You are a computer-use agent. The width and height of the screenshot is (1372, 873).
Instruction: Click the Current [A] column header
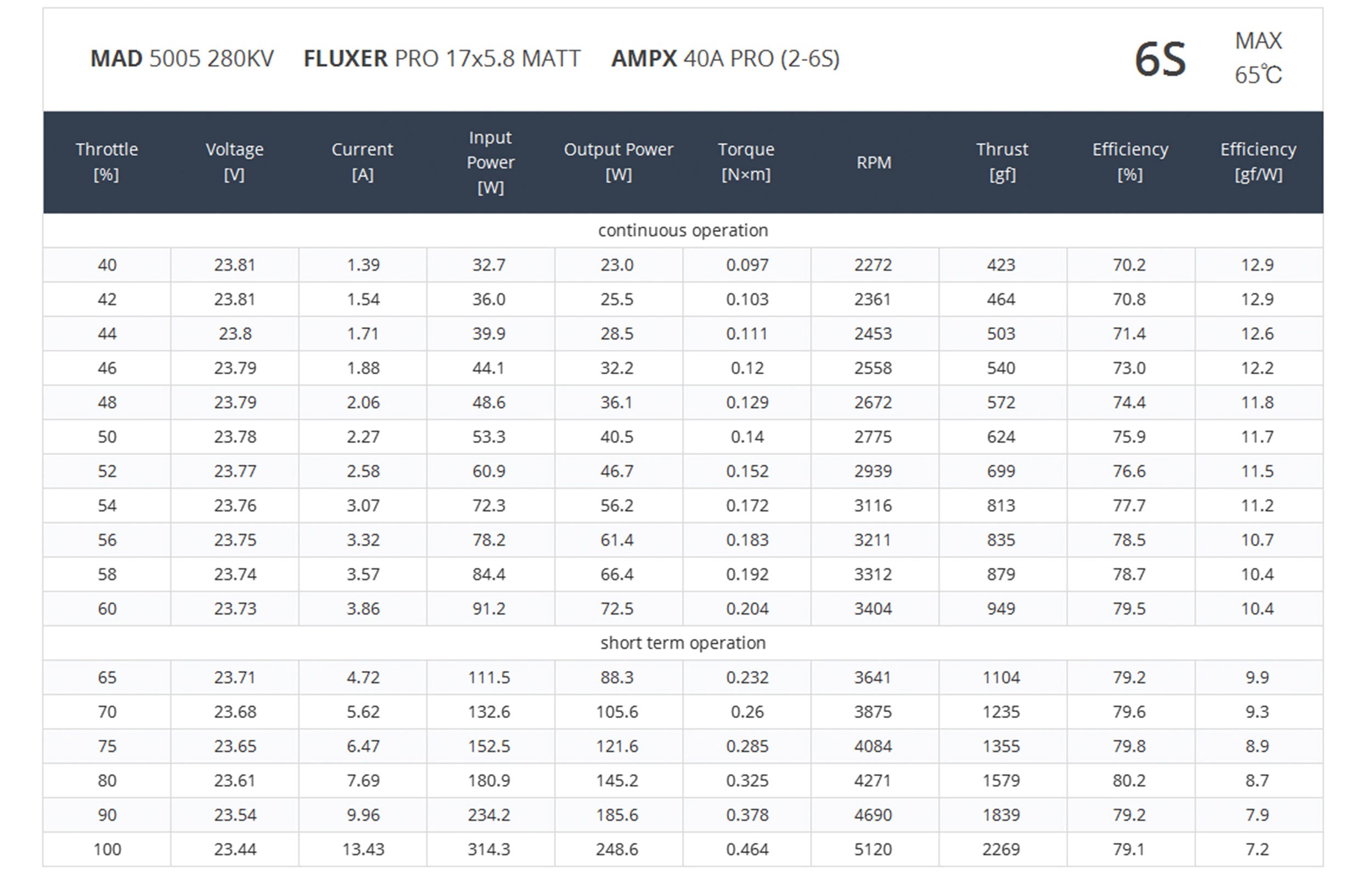(362, 162)
